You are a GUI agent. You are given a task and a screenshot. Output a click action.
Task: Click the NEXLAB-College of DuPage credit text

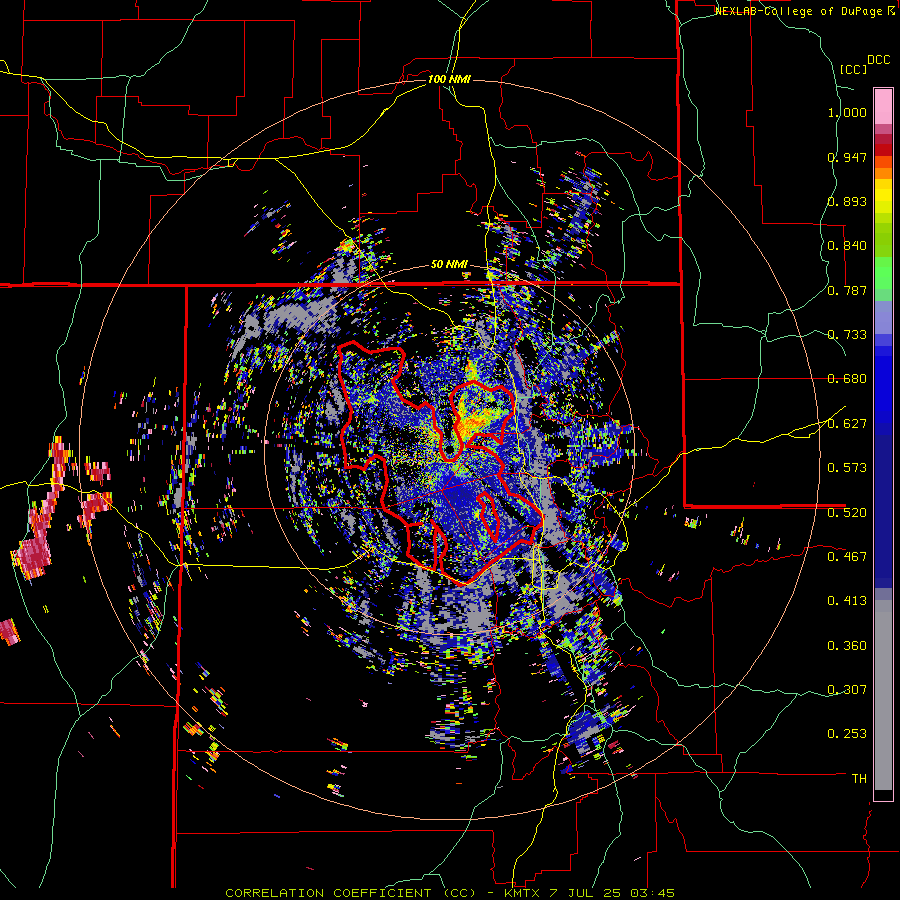(x=803, y=11)
